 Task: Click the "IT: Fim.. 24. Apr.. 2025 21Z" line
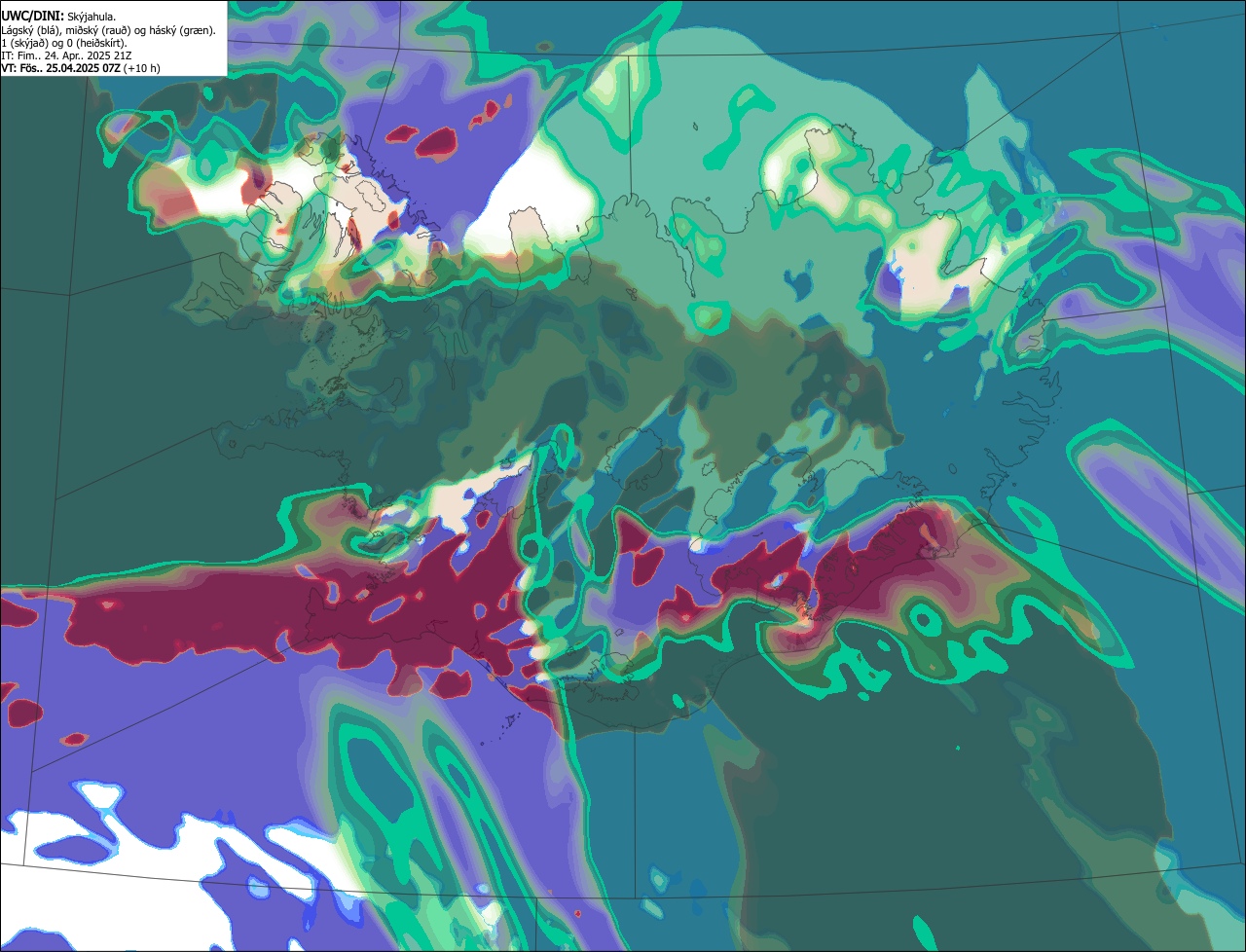[66, 55]
